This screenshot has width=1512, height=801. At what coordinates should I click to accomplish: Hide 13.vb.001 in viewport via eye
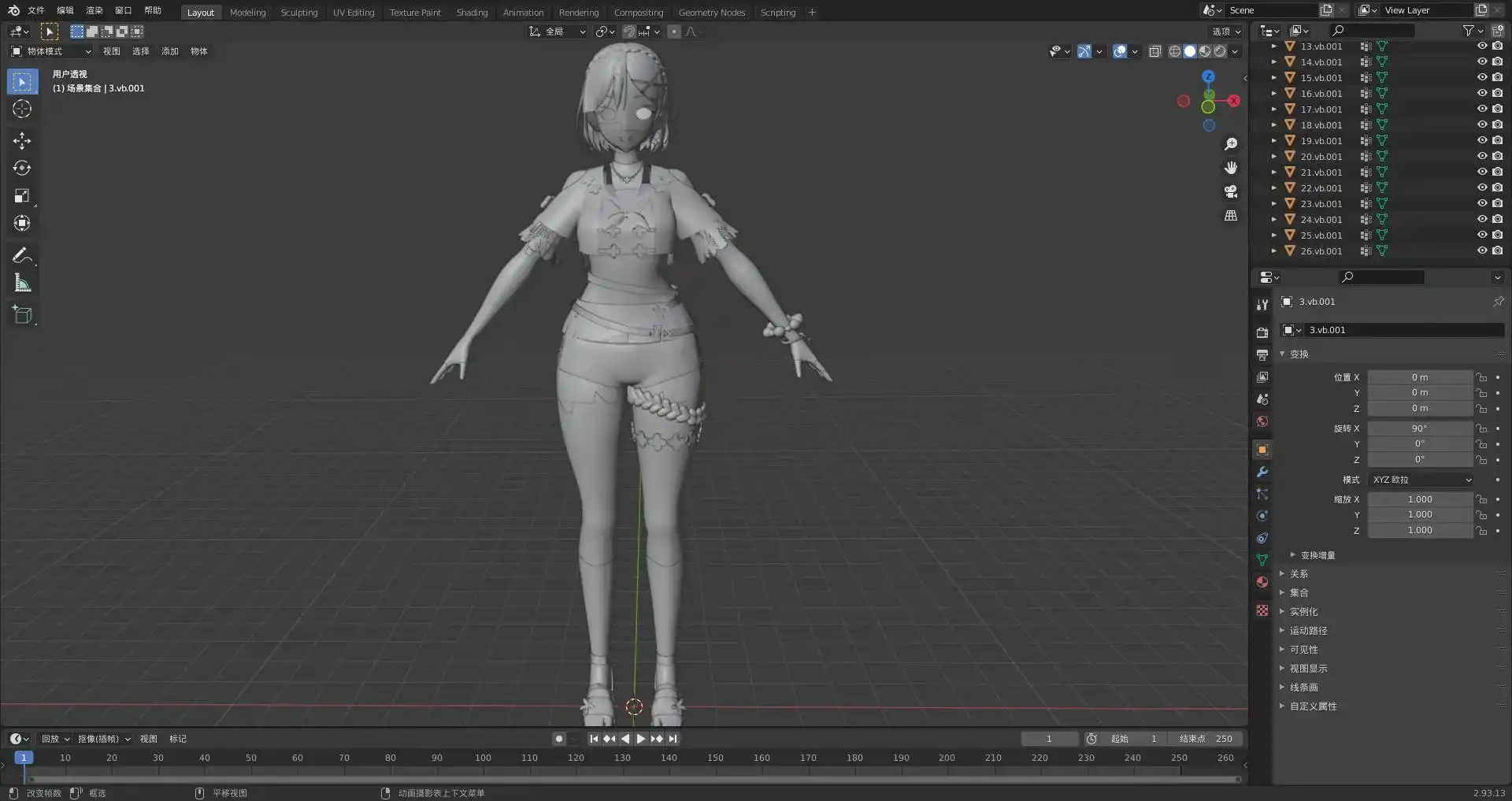1482,46
